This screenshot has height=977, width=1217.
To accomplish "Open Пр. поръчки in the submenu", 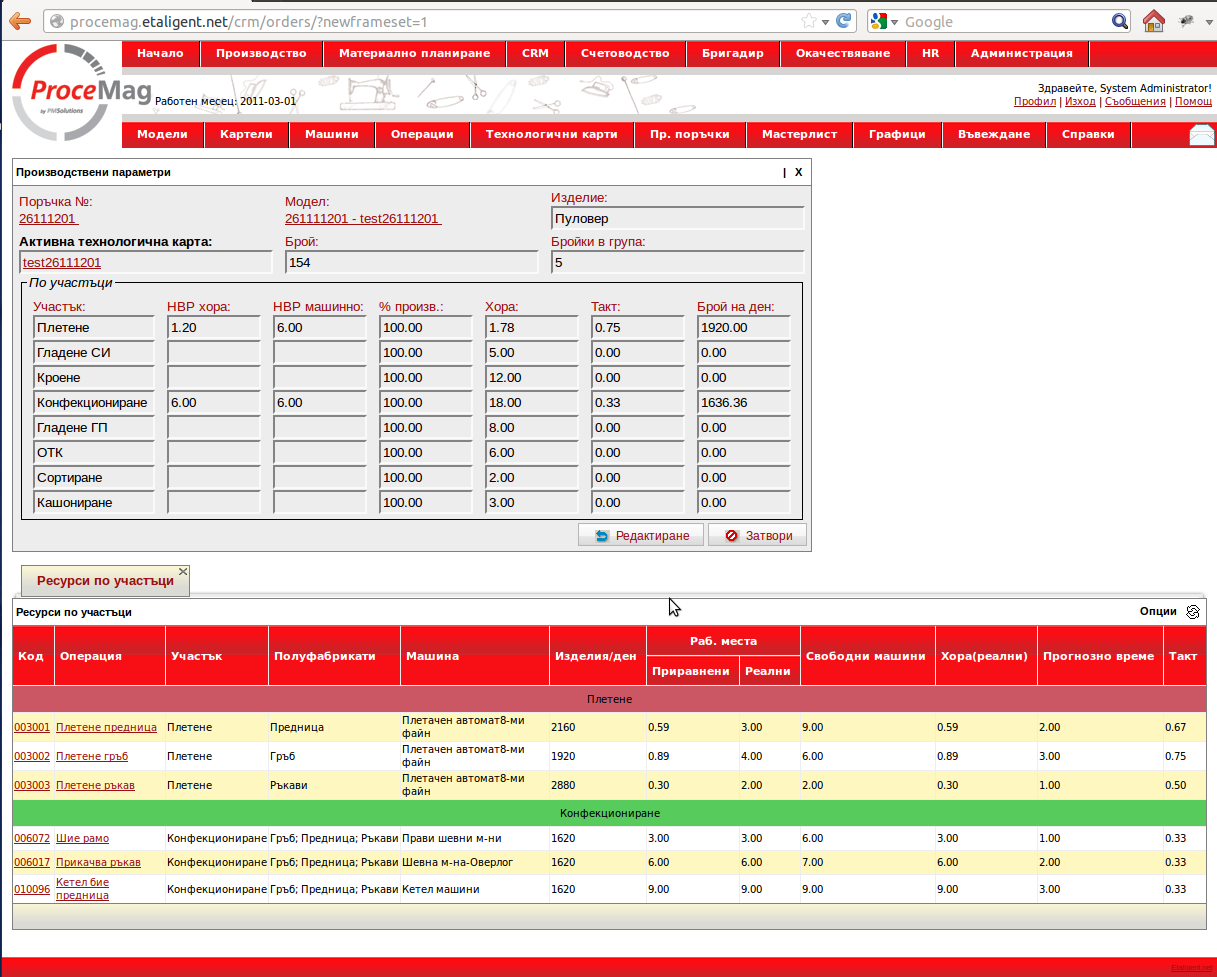I will 690,134.
